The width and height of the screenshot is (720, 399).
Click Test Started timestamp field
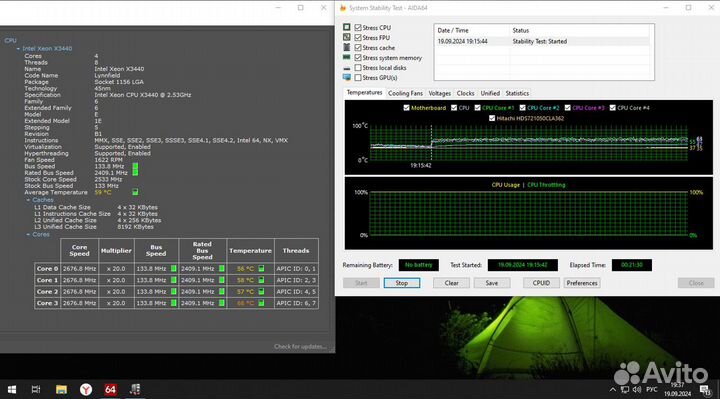tap(523, 265)
